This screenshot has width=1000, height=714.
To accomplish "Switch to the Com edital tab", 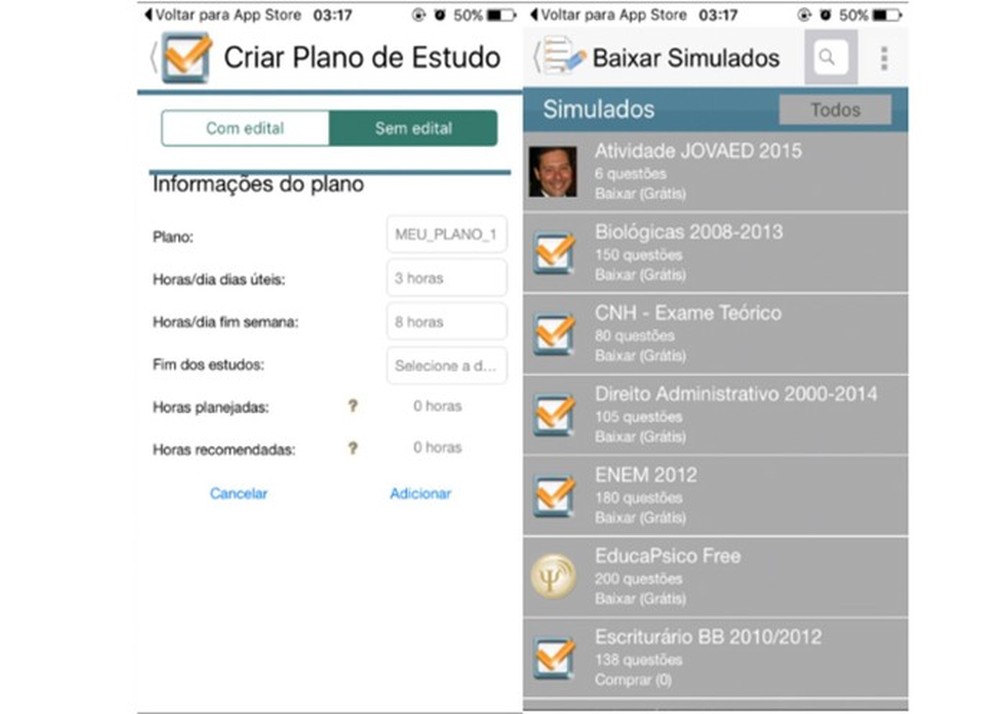I will 244,128.
